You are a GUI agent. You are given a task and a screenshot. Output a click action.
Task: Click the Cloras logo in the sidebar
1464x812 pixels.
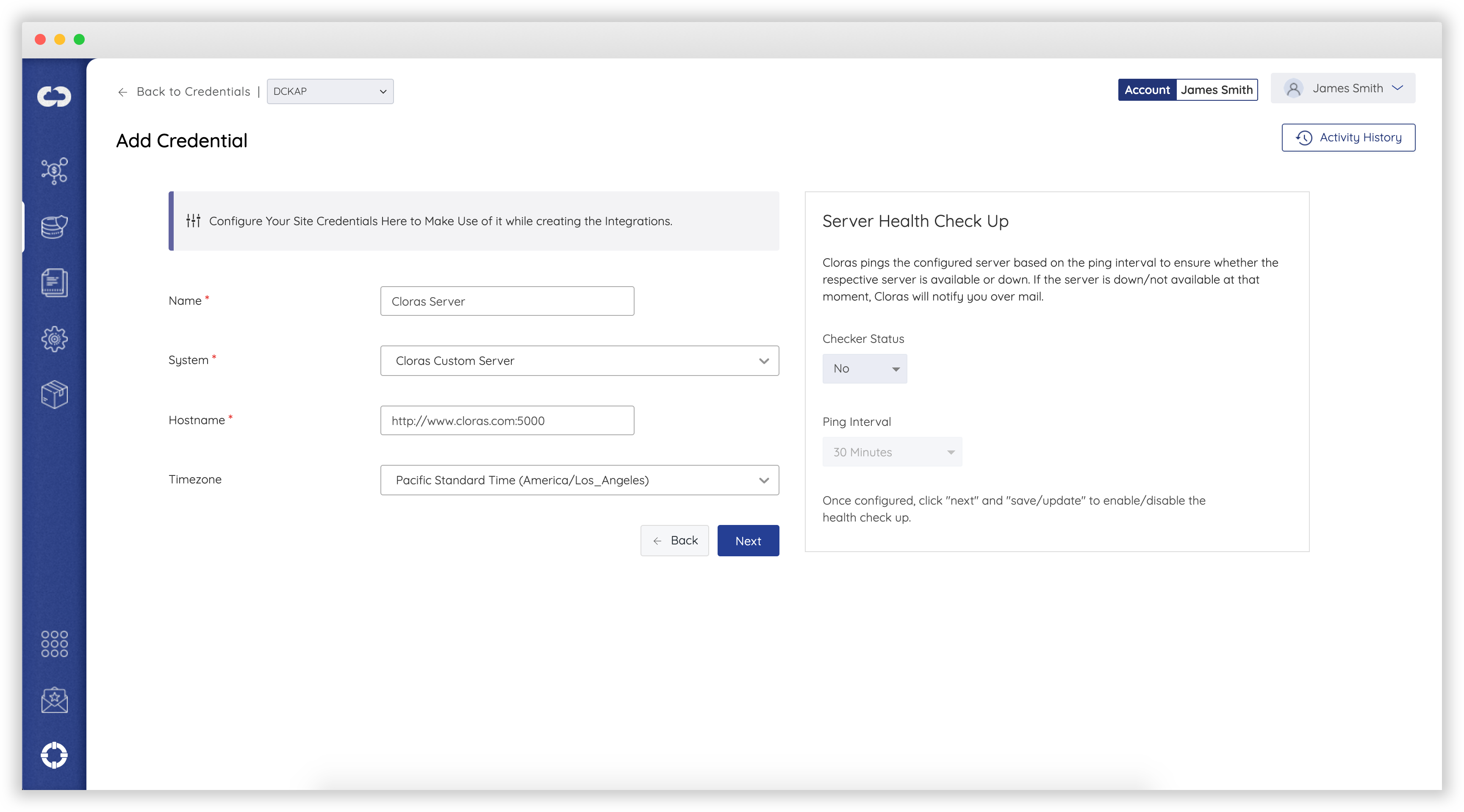pyautogui.click(x=54, y=96)
